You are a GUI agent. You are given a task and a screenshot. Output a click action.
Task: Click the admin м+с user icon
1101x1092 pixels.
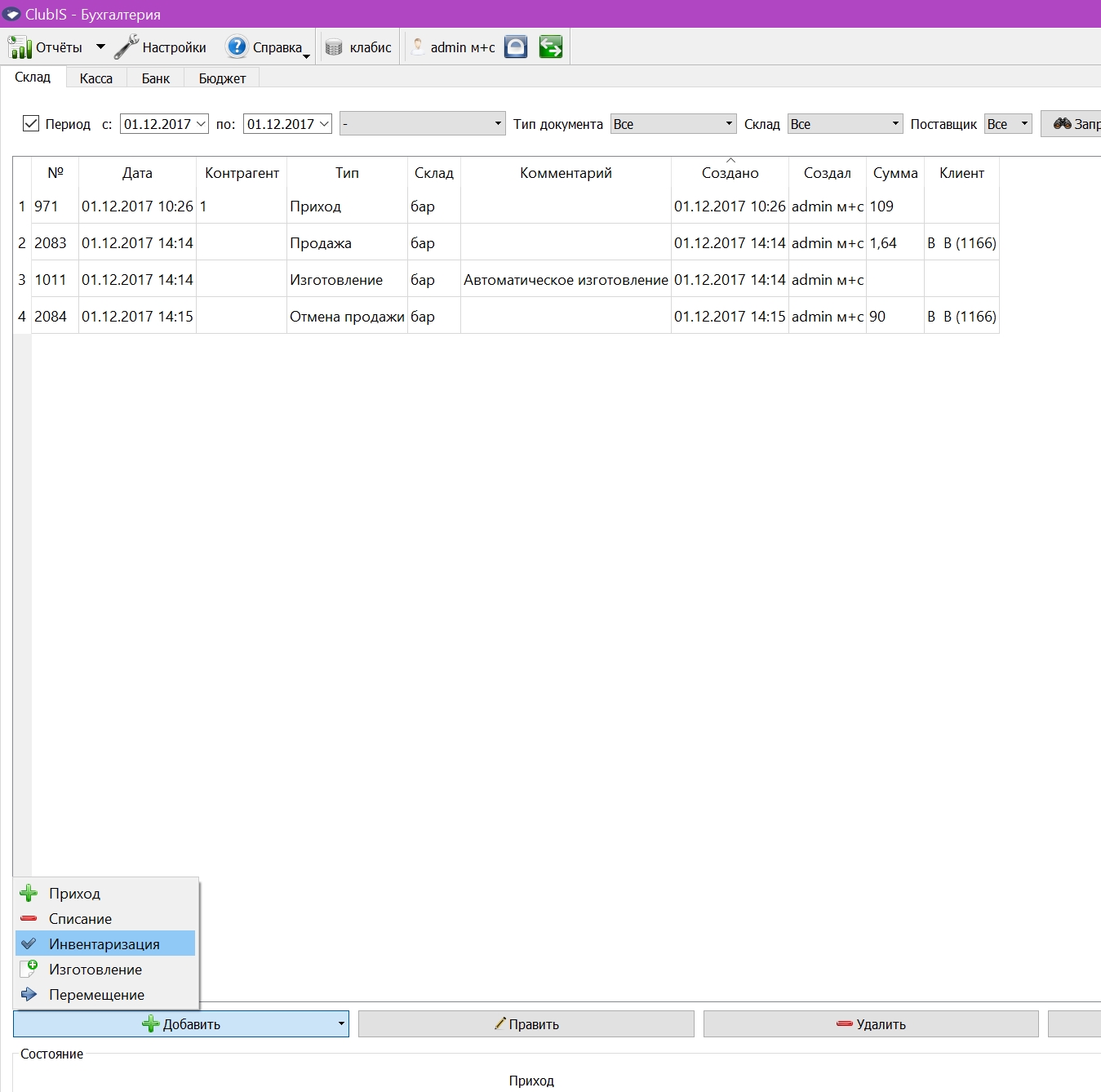coord(417,47)
